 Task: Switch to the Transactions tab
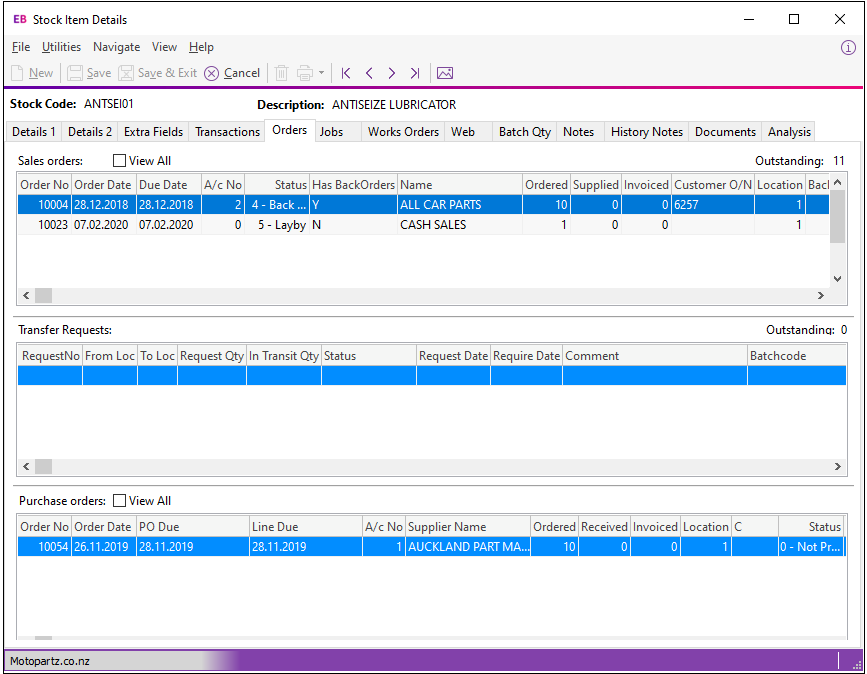point(227,132)
